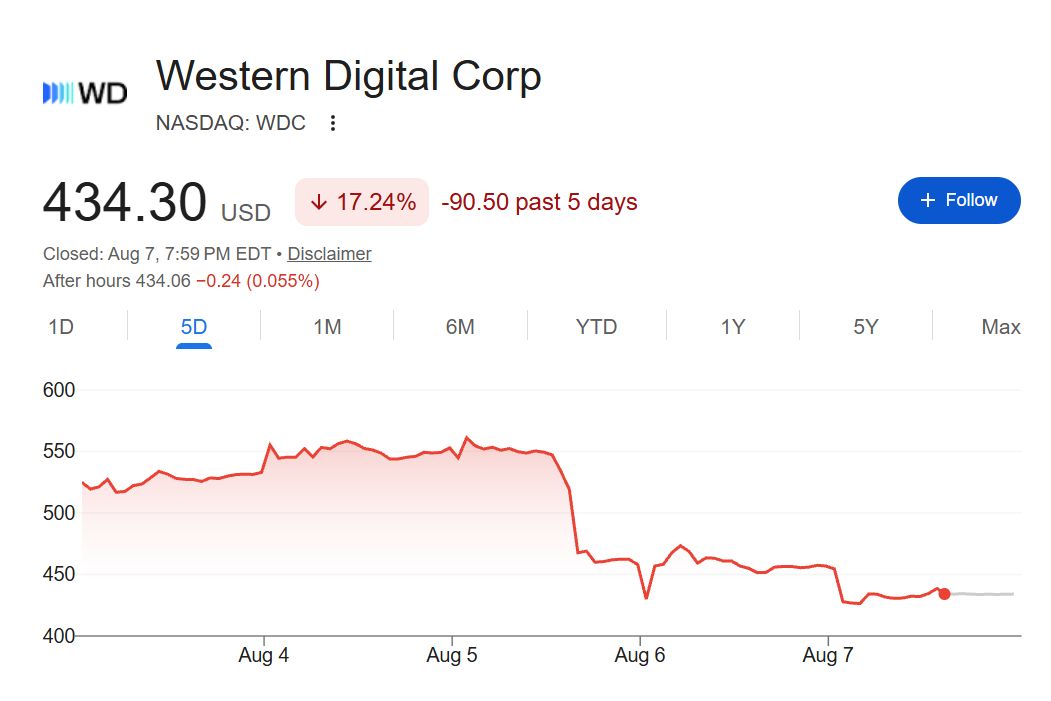Follow Western Digital Corp stock
The image size is (1051, 701).
[x=959, y=200]
